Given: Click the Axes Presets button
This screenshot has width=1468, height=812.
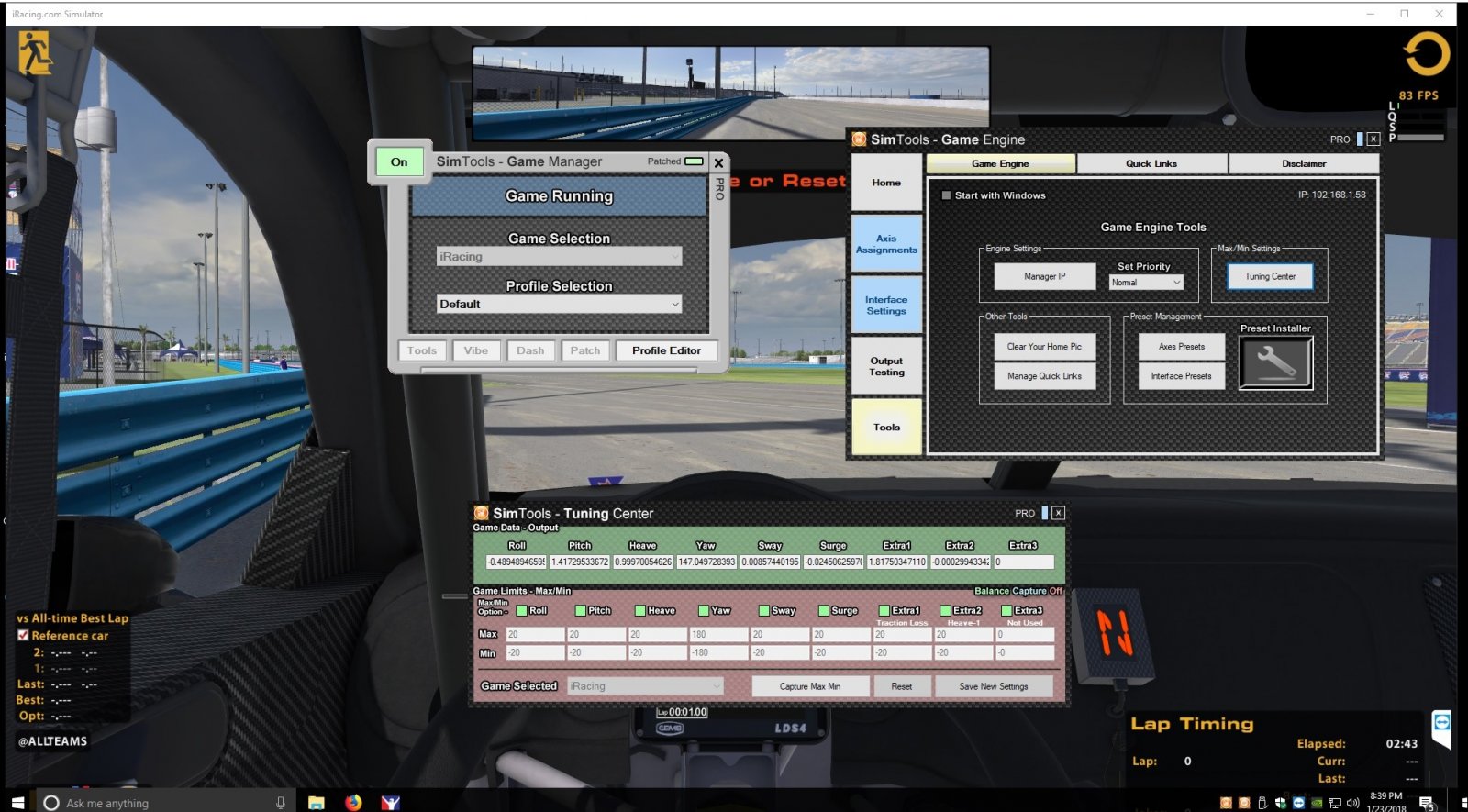Looking at the screenshot, I should pos(1181,347).
